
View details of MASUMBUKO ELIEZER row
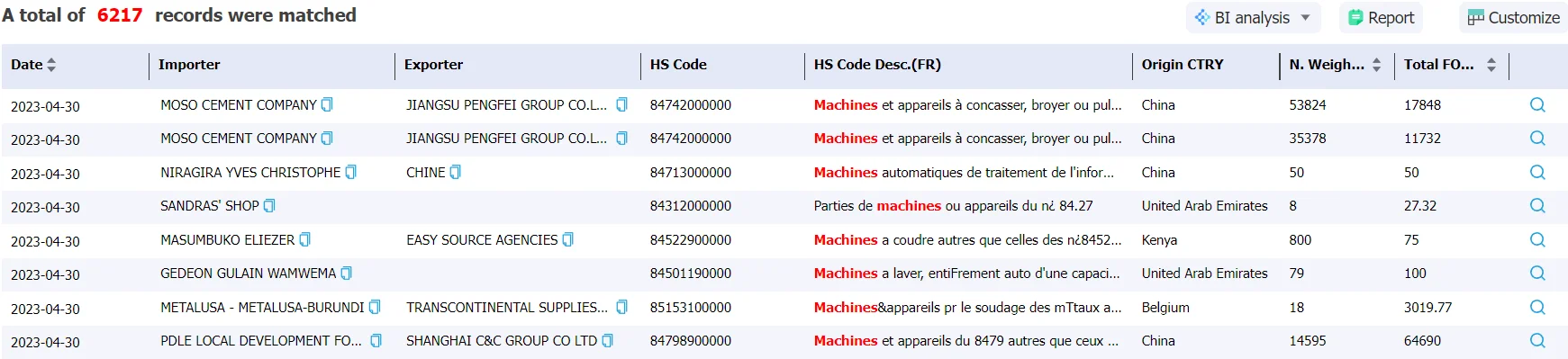coord(1537,240)
